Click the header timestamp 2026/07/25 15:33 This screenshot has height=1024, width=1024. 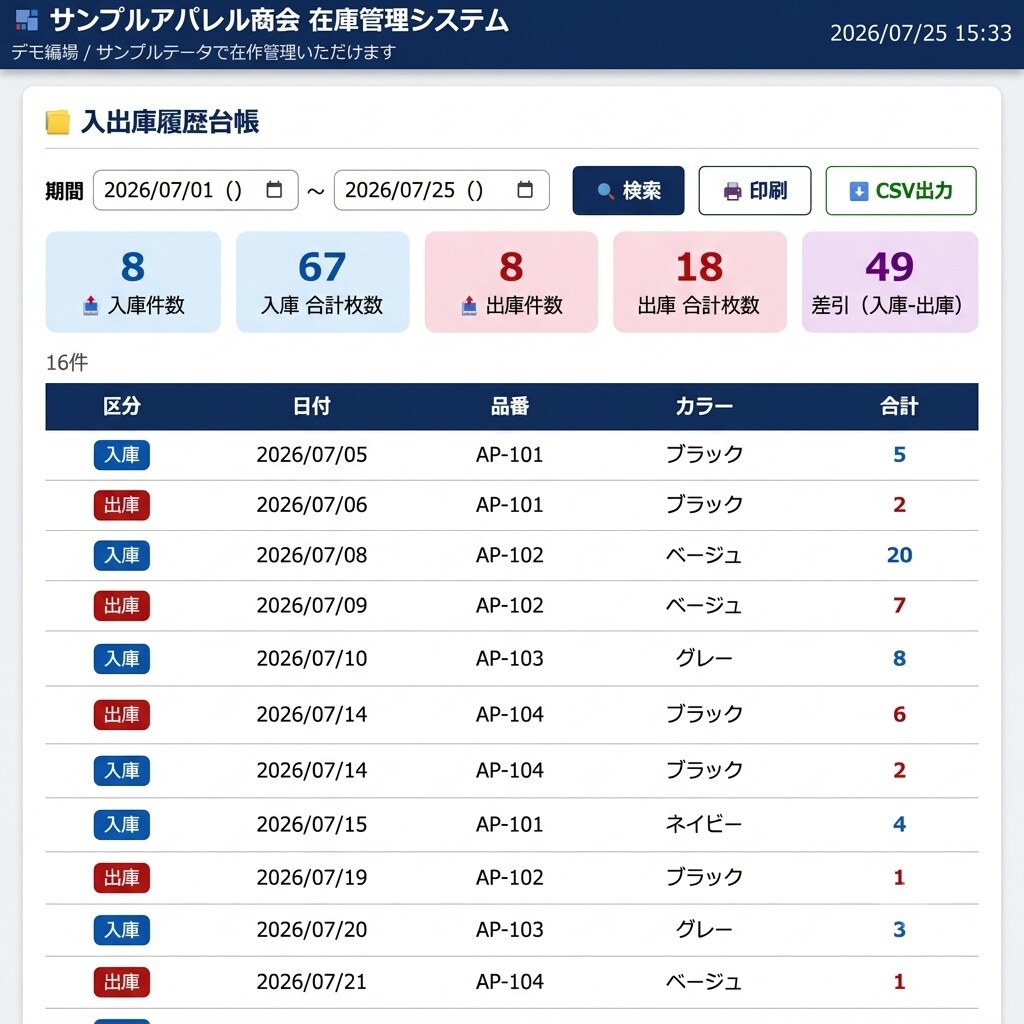click(x=921, y=33)
